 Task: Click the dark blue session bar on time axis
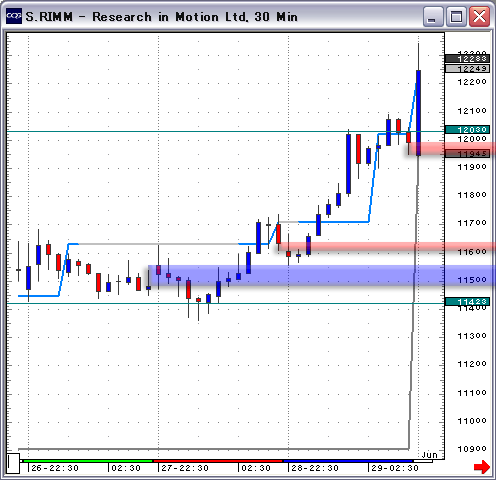tap(348, 461)
